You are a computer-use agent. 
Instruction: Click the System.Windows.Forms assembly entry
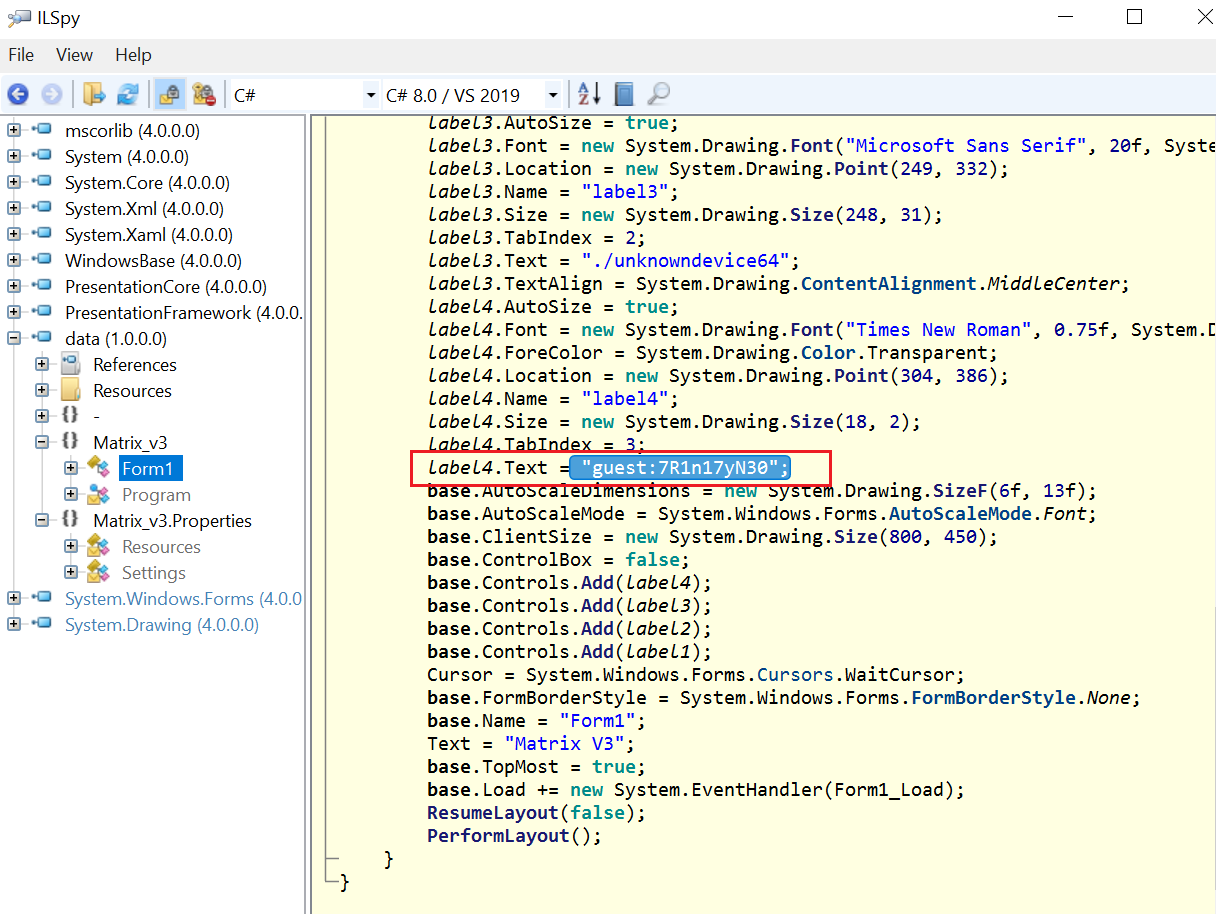coord(182,599)
